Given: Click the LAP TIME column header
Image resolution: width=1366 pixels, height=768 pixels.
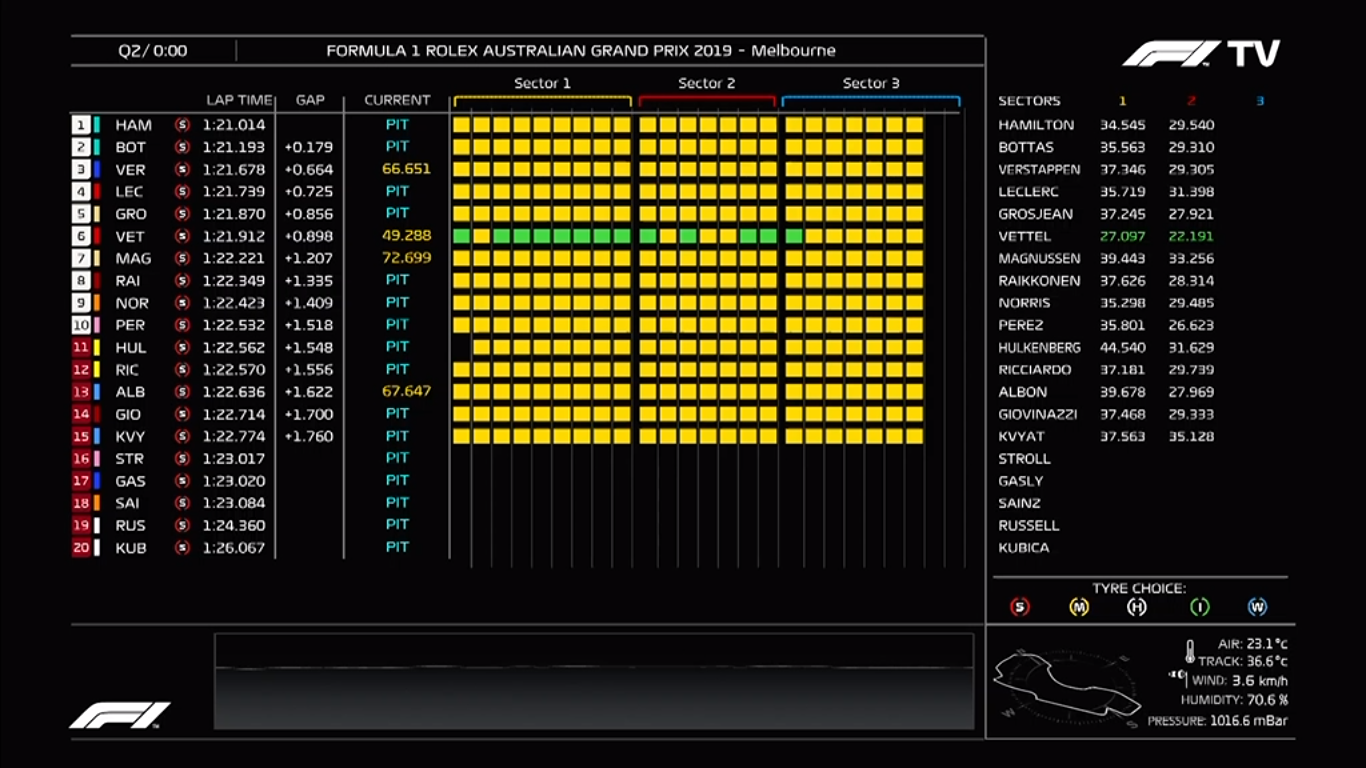Looking at the screenshot, I should (239, 100).
